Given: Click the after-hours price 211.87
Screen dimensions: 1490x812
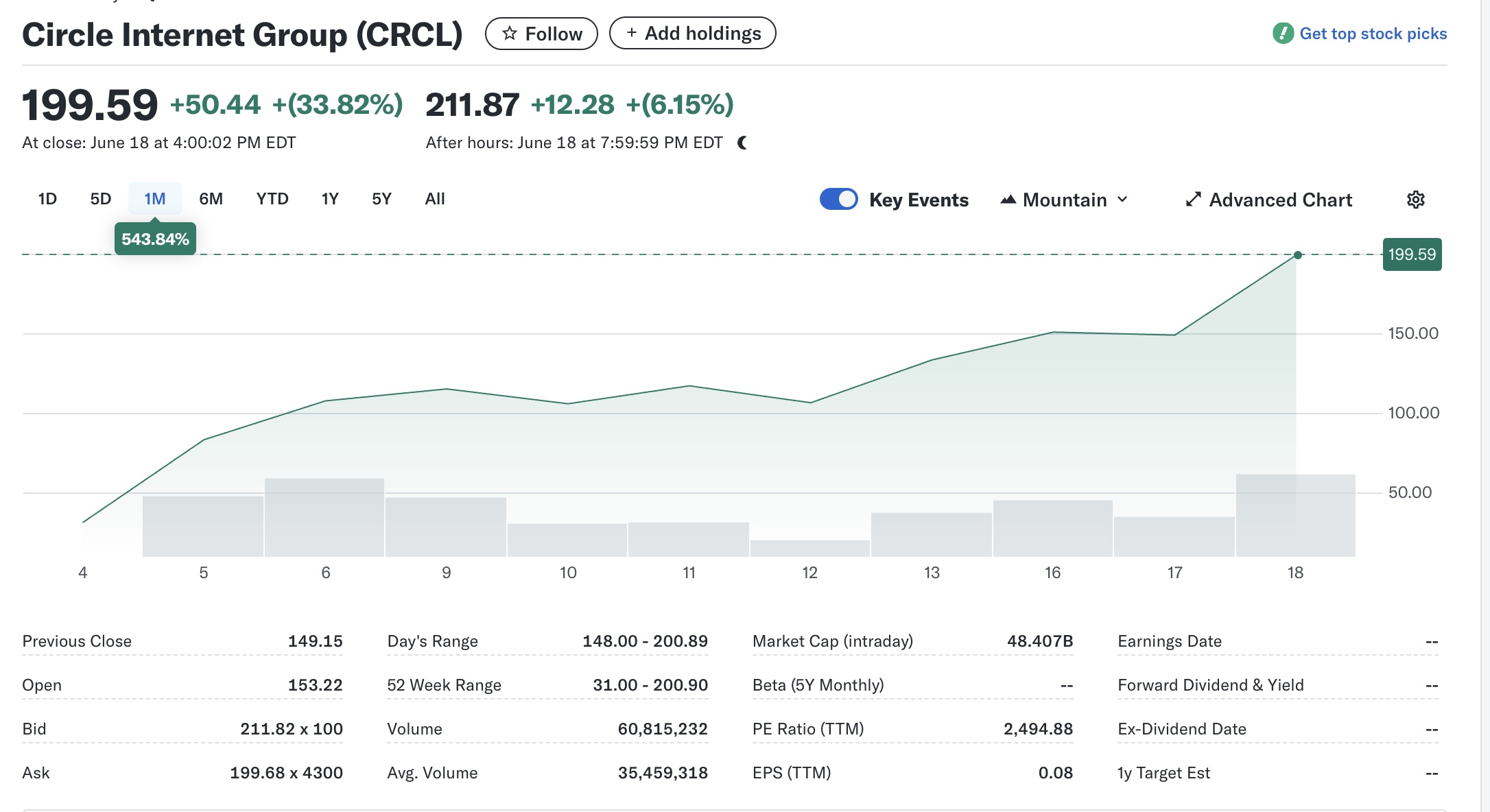Looking at the screenshot, I should point(473,105).
